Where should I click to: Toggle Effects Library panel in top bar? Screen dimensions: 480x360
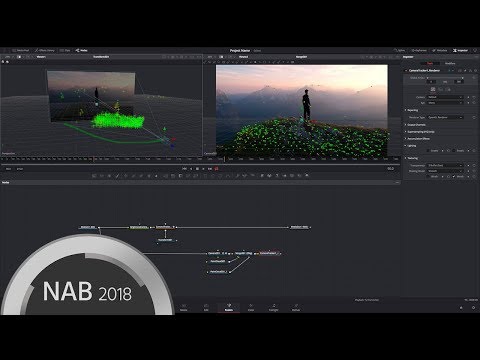pos(45,50)
